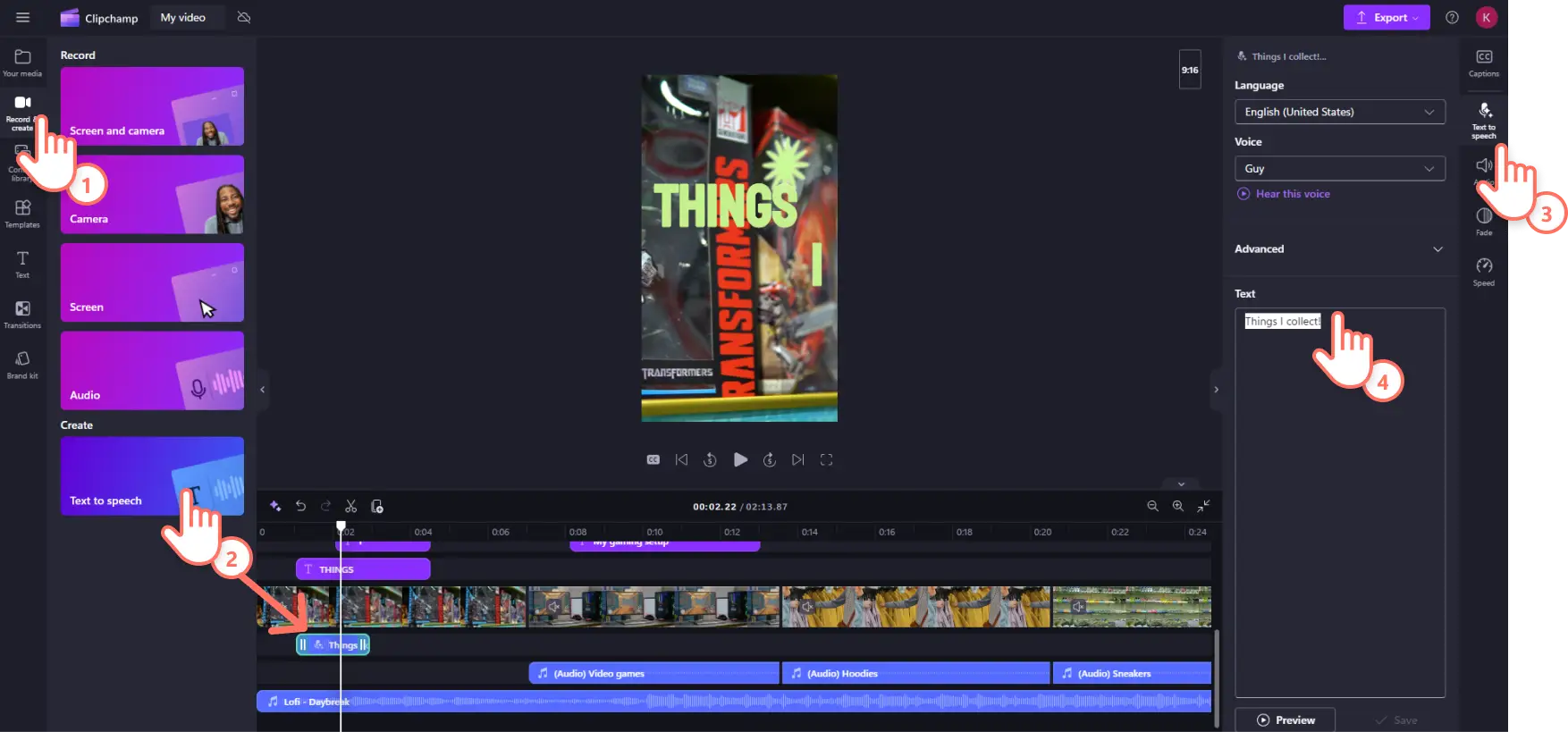Undo the last edit
The height and width of the screenshot is (732, 1568).
pyautogui.click(x=301, y=507)
